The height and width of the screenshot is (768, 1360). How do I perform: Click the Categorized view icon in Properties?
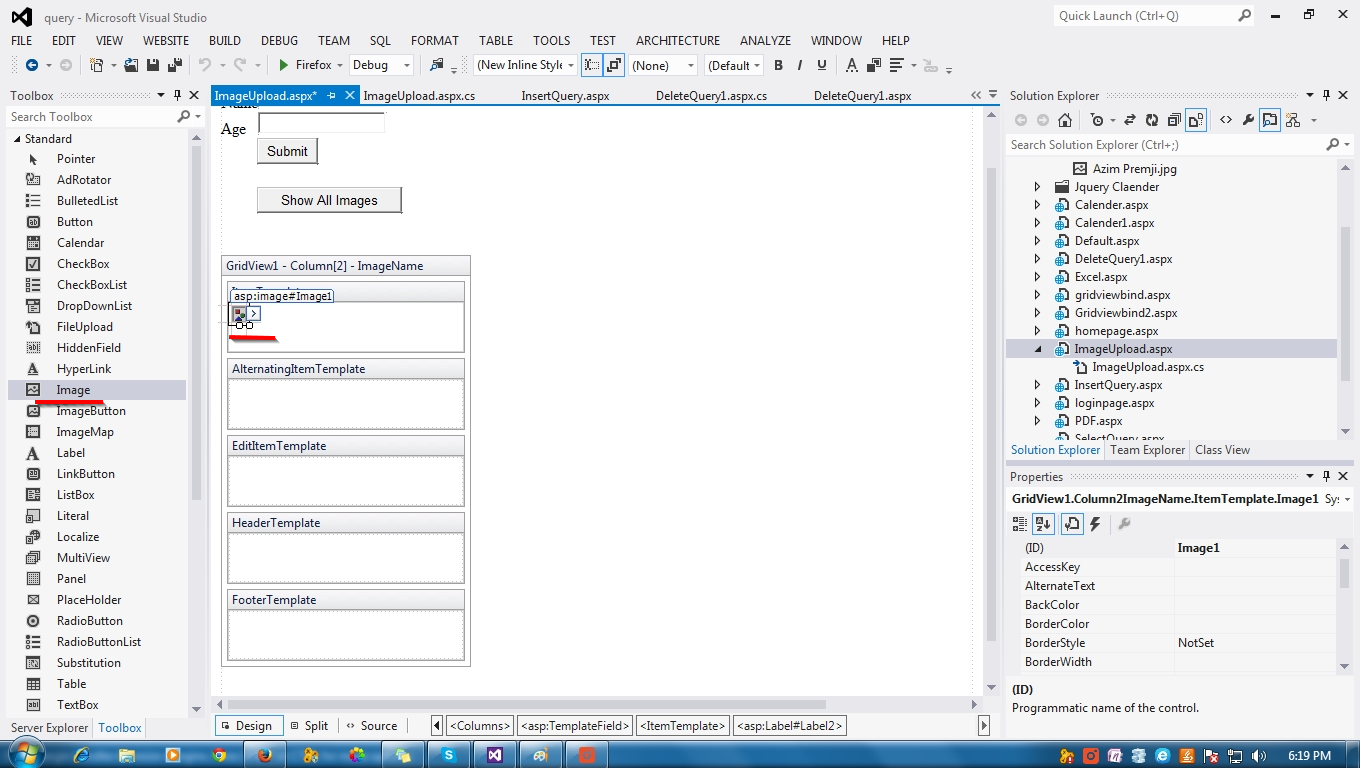click(1020, 524)
